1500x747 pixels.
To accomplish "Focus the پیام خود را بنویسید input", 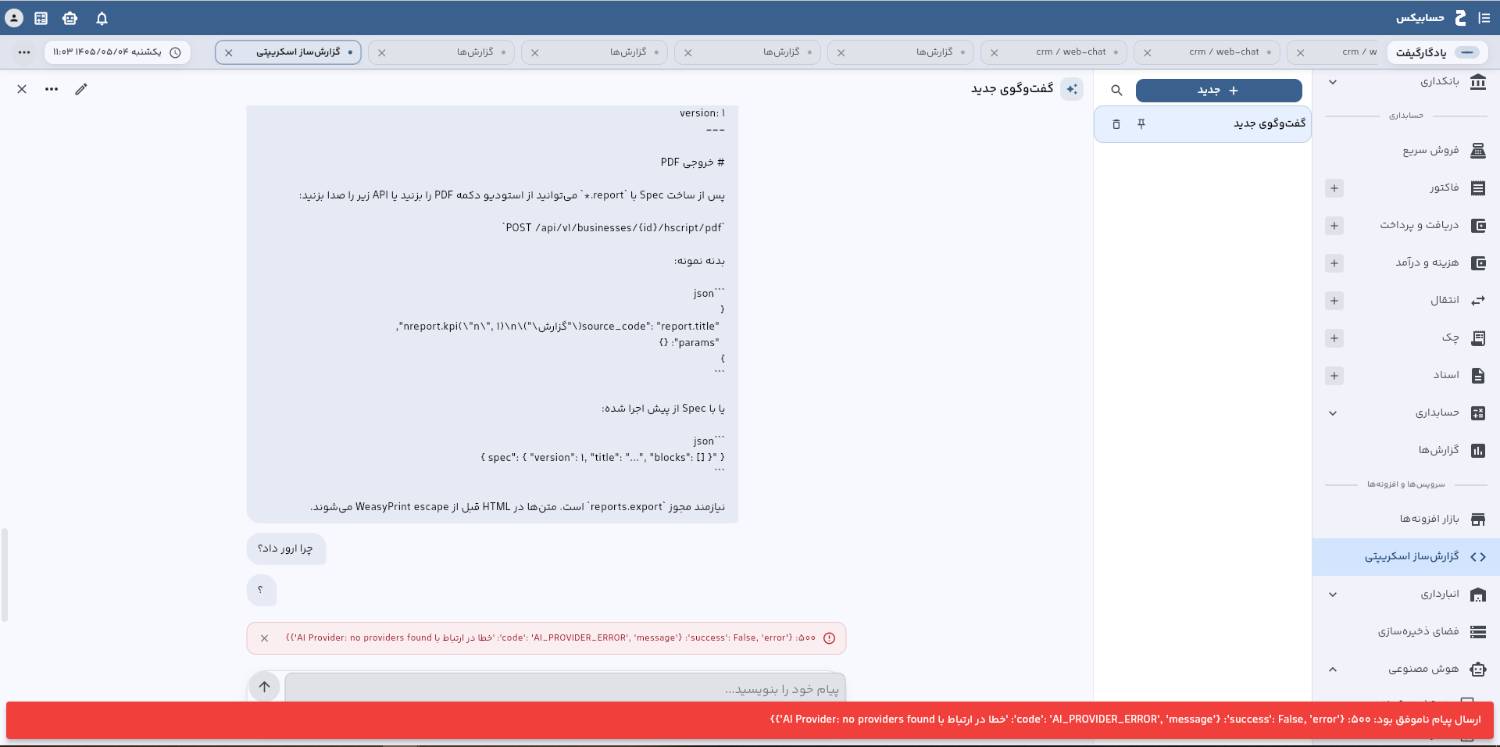I will (565, 689).
